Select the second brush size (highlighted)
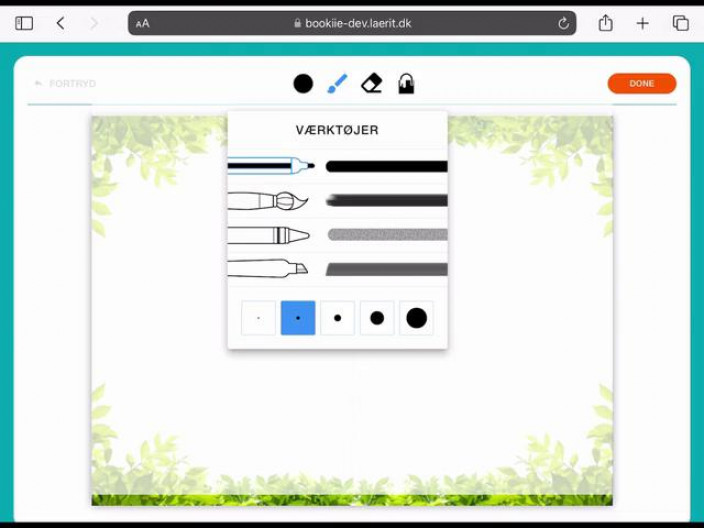Screen dimensions: 704x528 (298, 318)
